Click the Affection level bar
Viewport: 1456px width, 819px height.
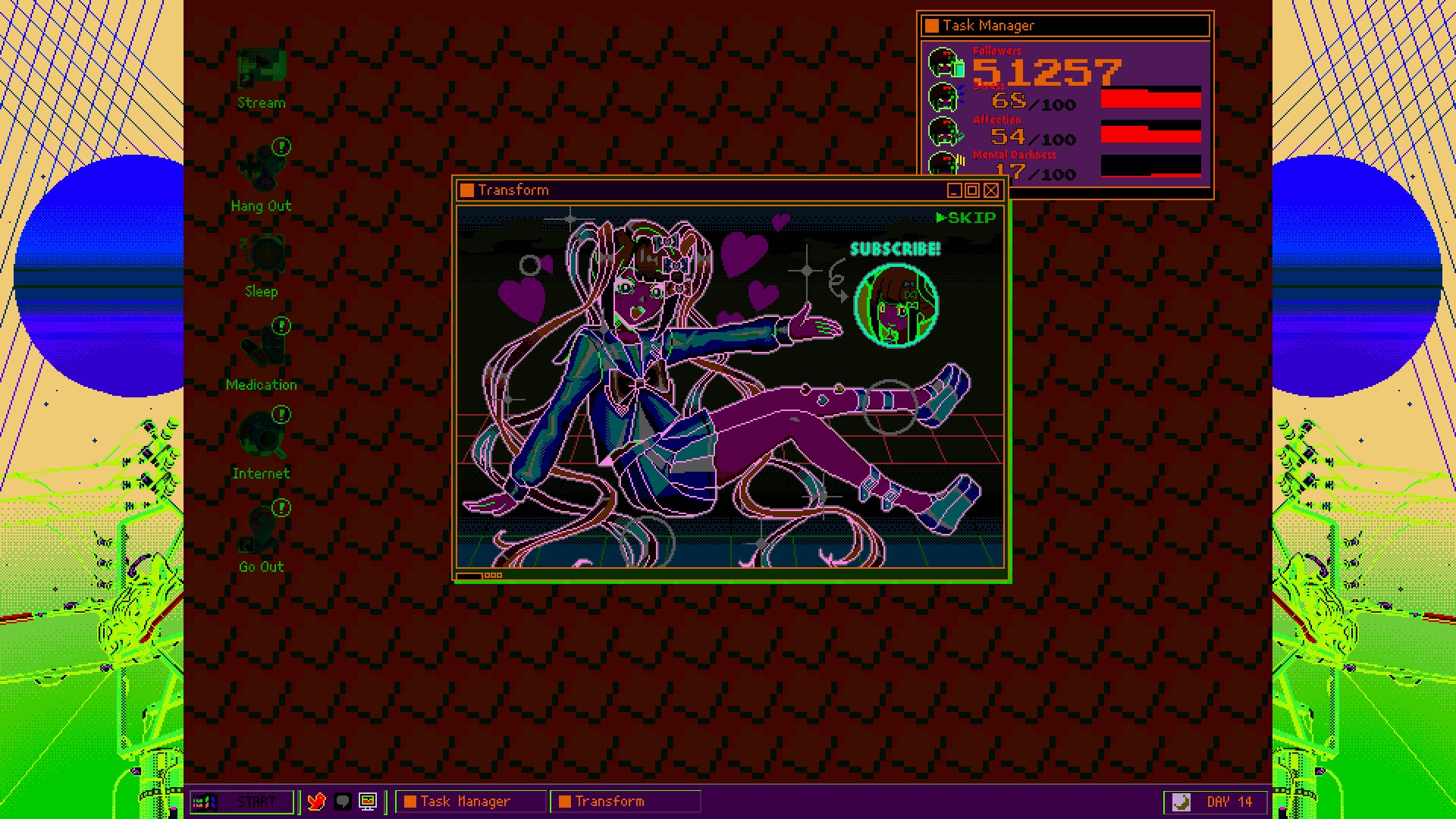pyautogui.click(x=1150, y=132)
